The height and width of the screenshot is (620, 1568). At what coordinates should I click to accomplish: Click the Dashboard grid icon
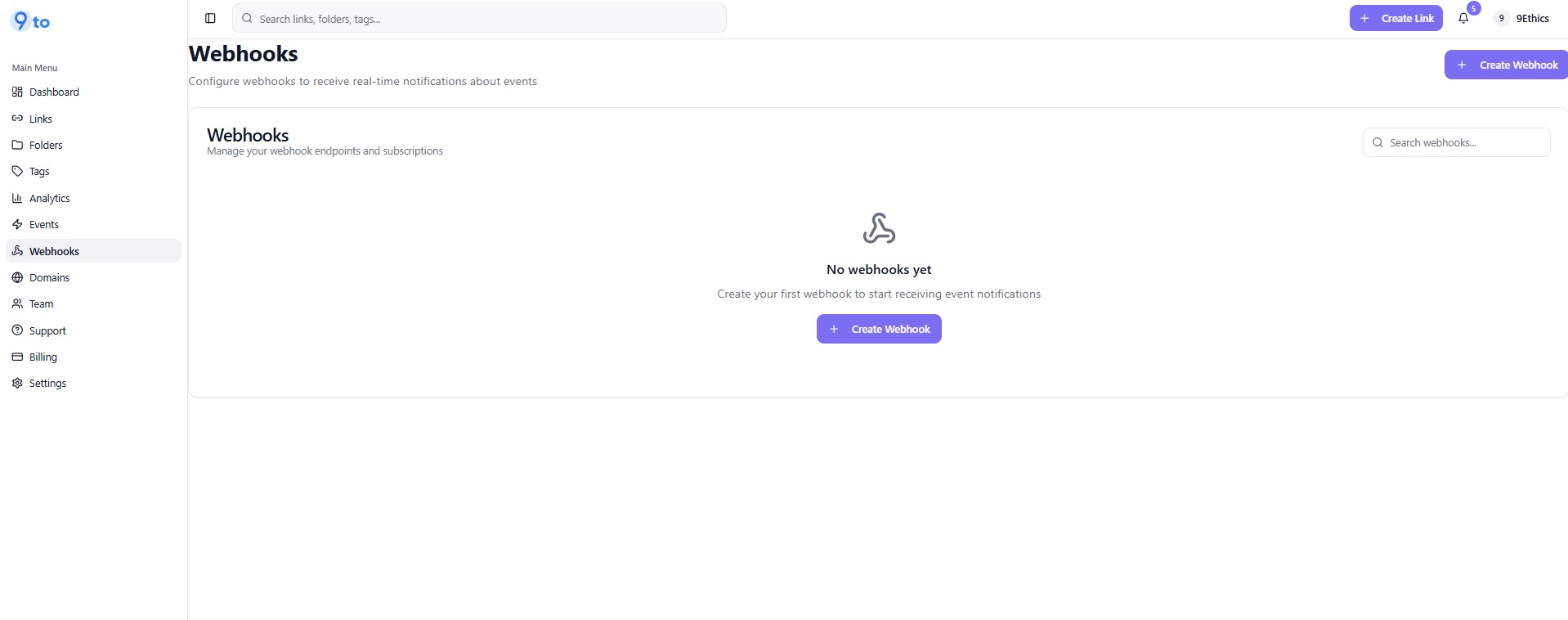point(17,92)
